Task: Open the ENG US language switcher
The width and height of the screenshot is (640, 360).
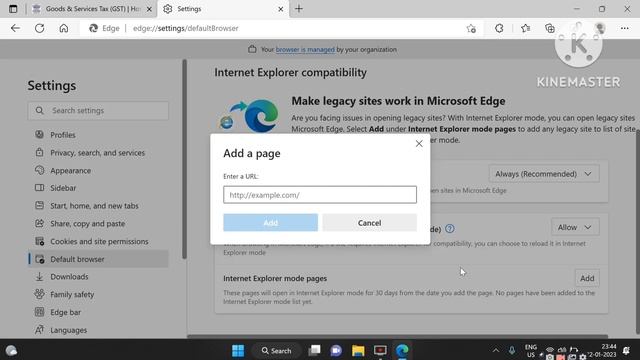Action: pyautogui.click(x=531, y=351)
